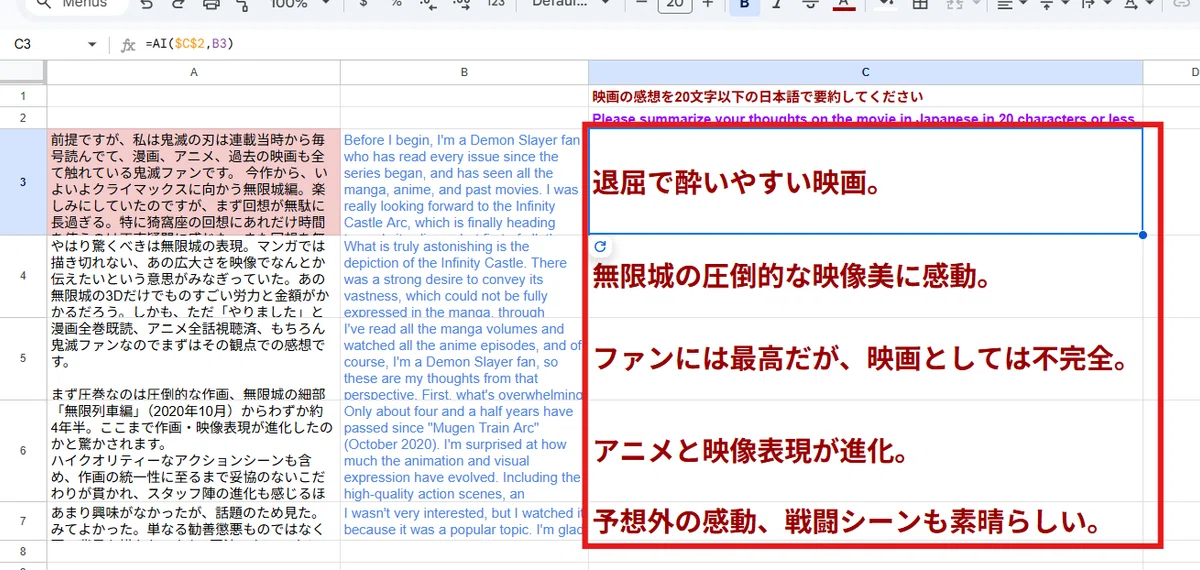Select row 4 header
Screen dimensions: 1200x570
(x=23, y=276)
